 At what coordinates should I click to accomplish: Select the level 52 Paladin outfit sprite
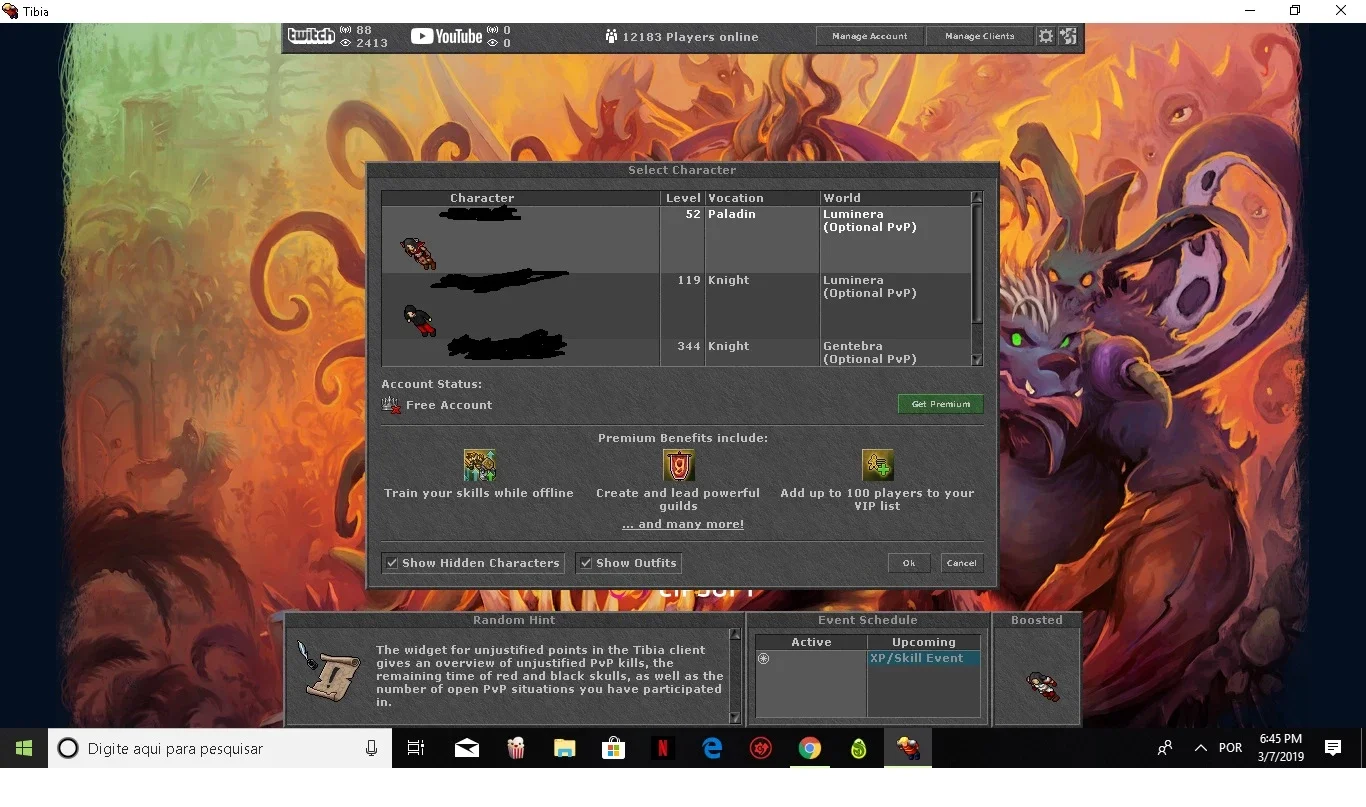coord(418,253)
